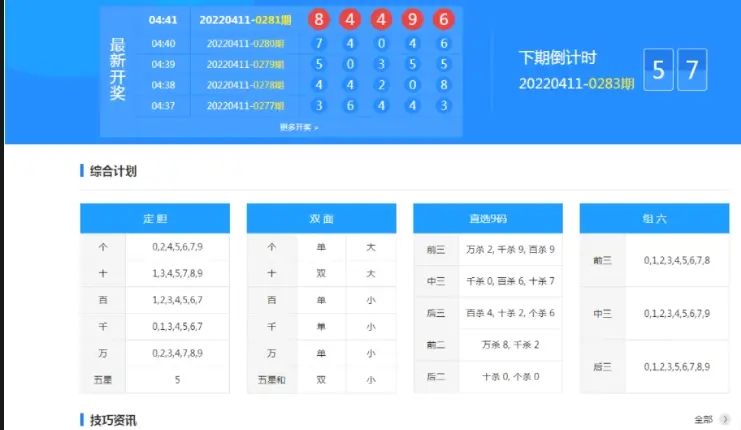This screenshot has height=430, width=741.
Task: Click blue ball 6 in the 0277 draw row
Action: (x=349, y=105)
